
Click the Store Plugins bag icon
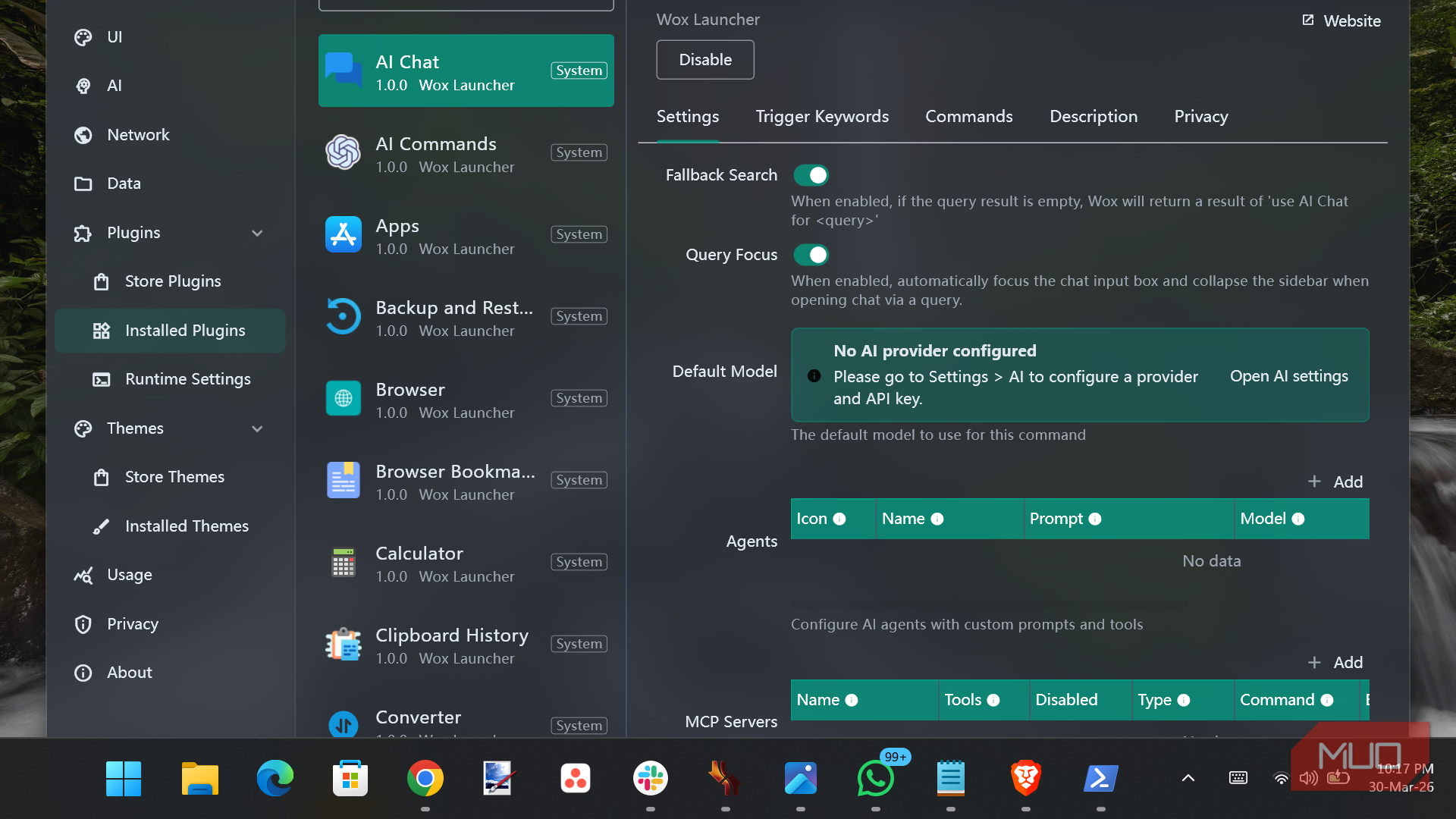click(101, 281)
